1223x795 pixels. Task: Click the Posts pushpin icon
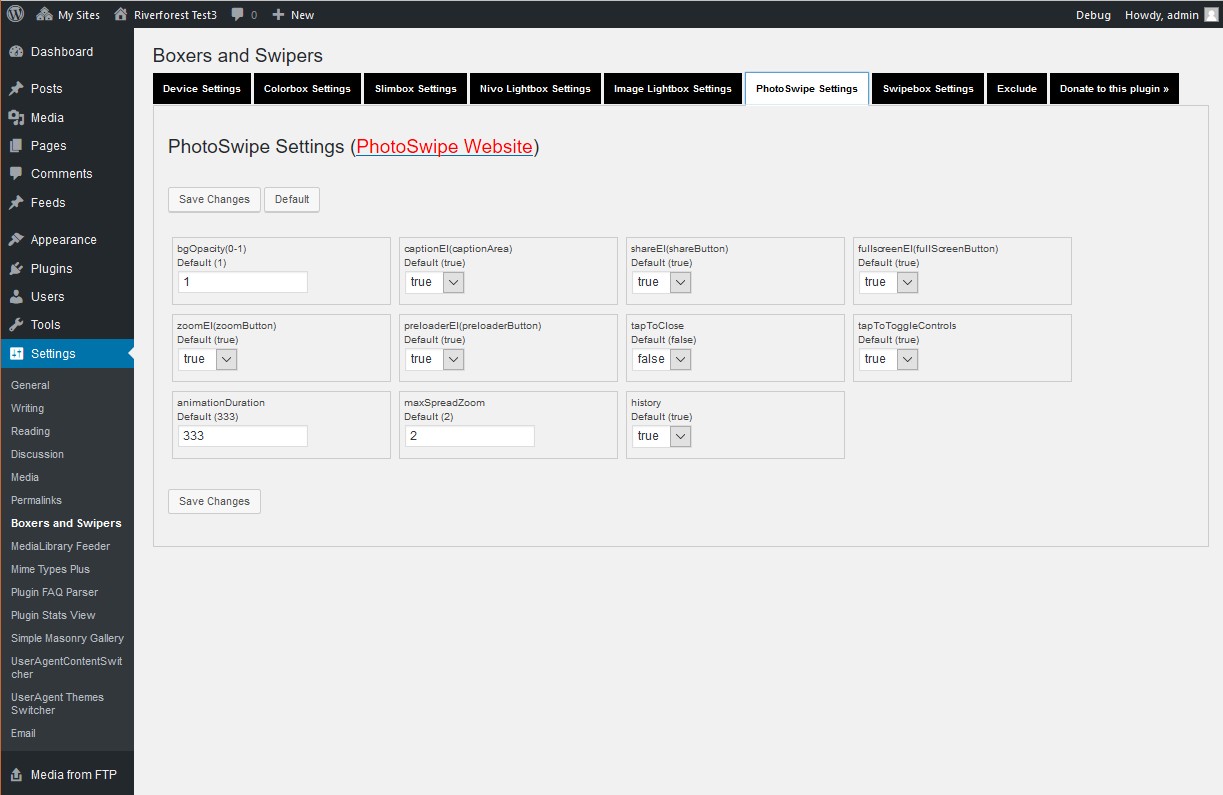point(16,89)
